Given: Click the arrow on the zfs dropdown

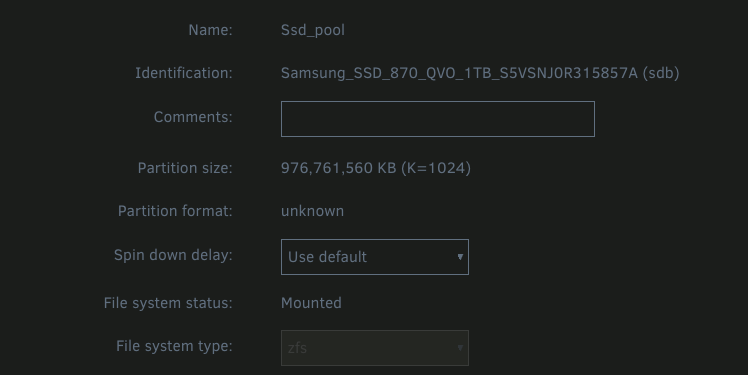Looking at the screenshot, I should pyautogui.click(x=460, y=348).
